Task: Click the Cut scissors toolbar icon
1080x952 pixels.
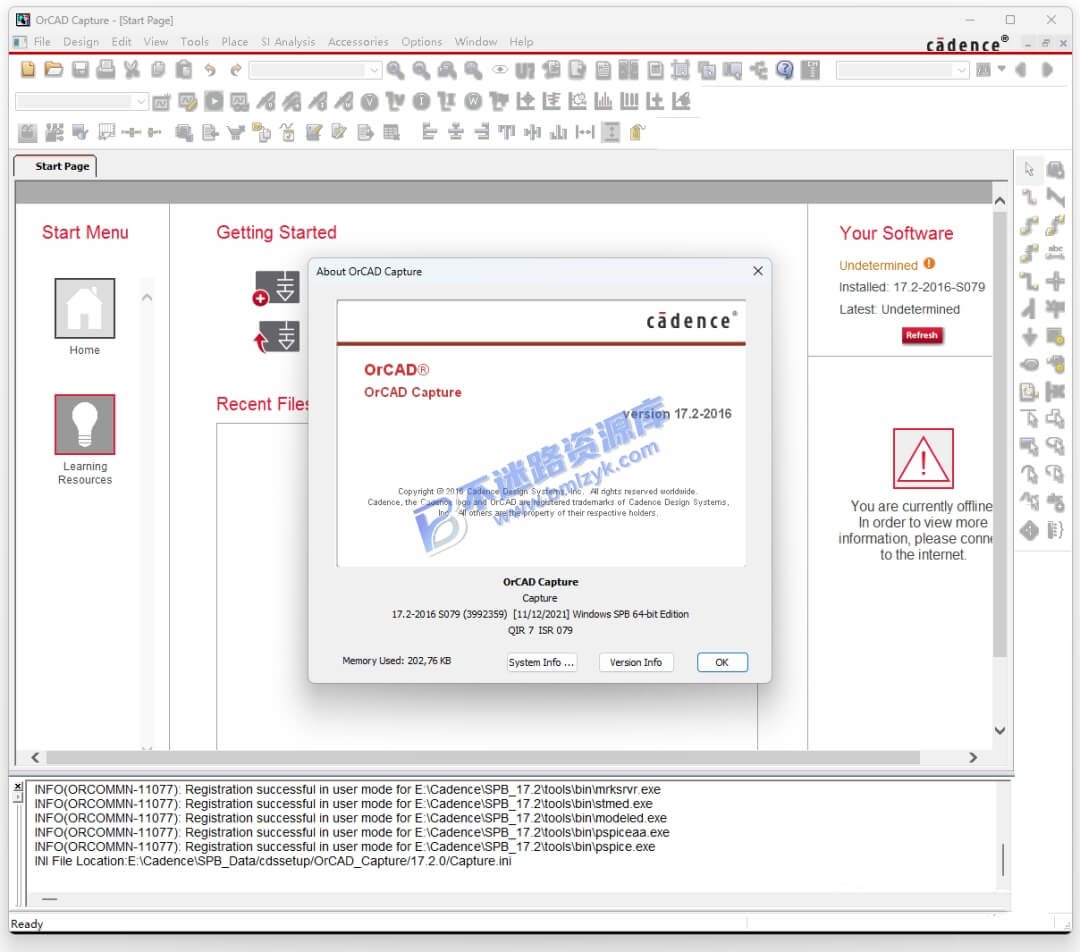Action: (x=132, y=70)
